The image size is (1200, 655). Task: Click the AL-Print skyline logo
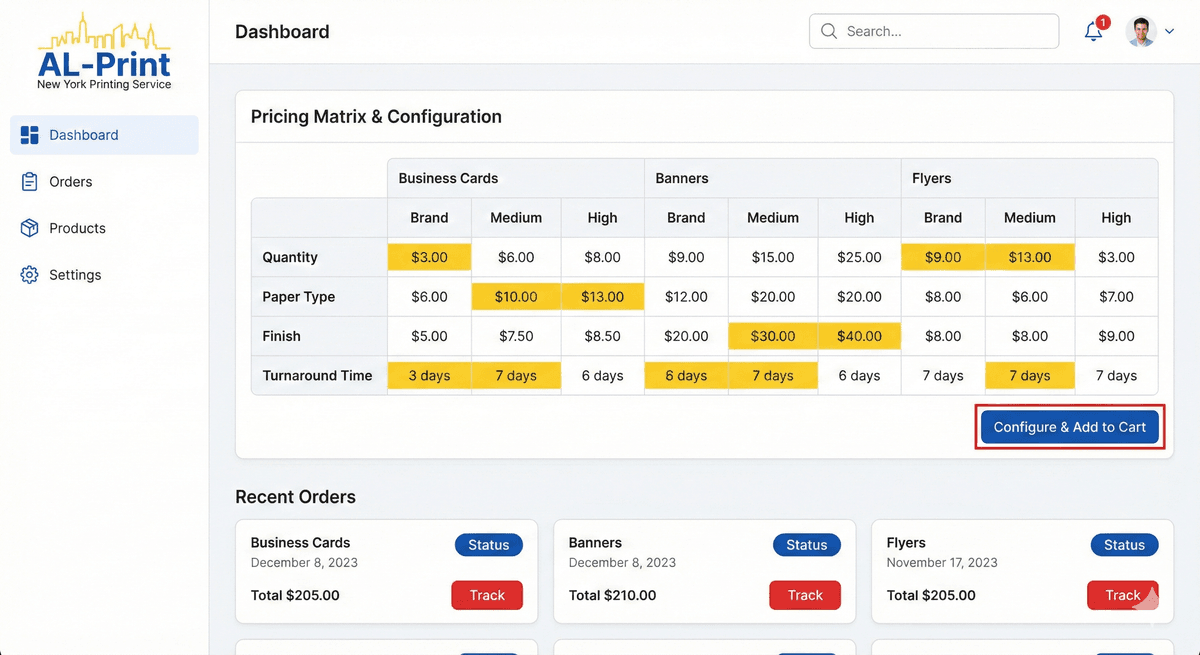[104, 38]
